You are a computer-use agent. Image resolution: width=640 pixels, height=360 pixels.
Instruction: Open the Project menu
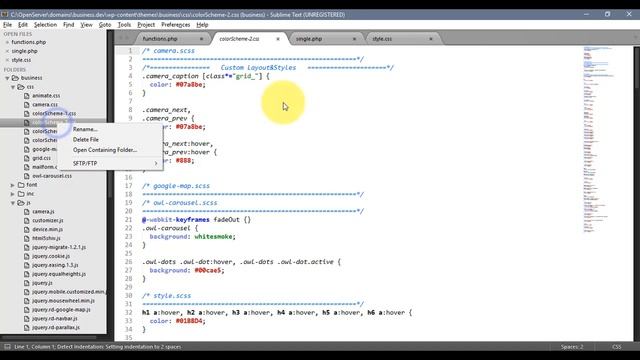146,25
